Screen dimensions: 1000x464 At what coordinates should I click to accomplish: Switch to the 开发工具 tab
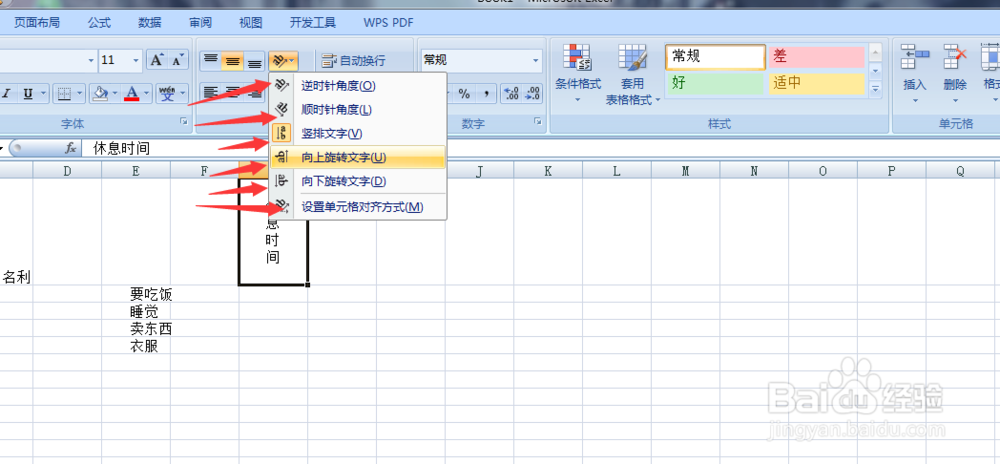tap(312, 23)
